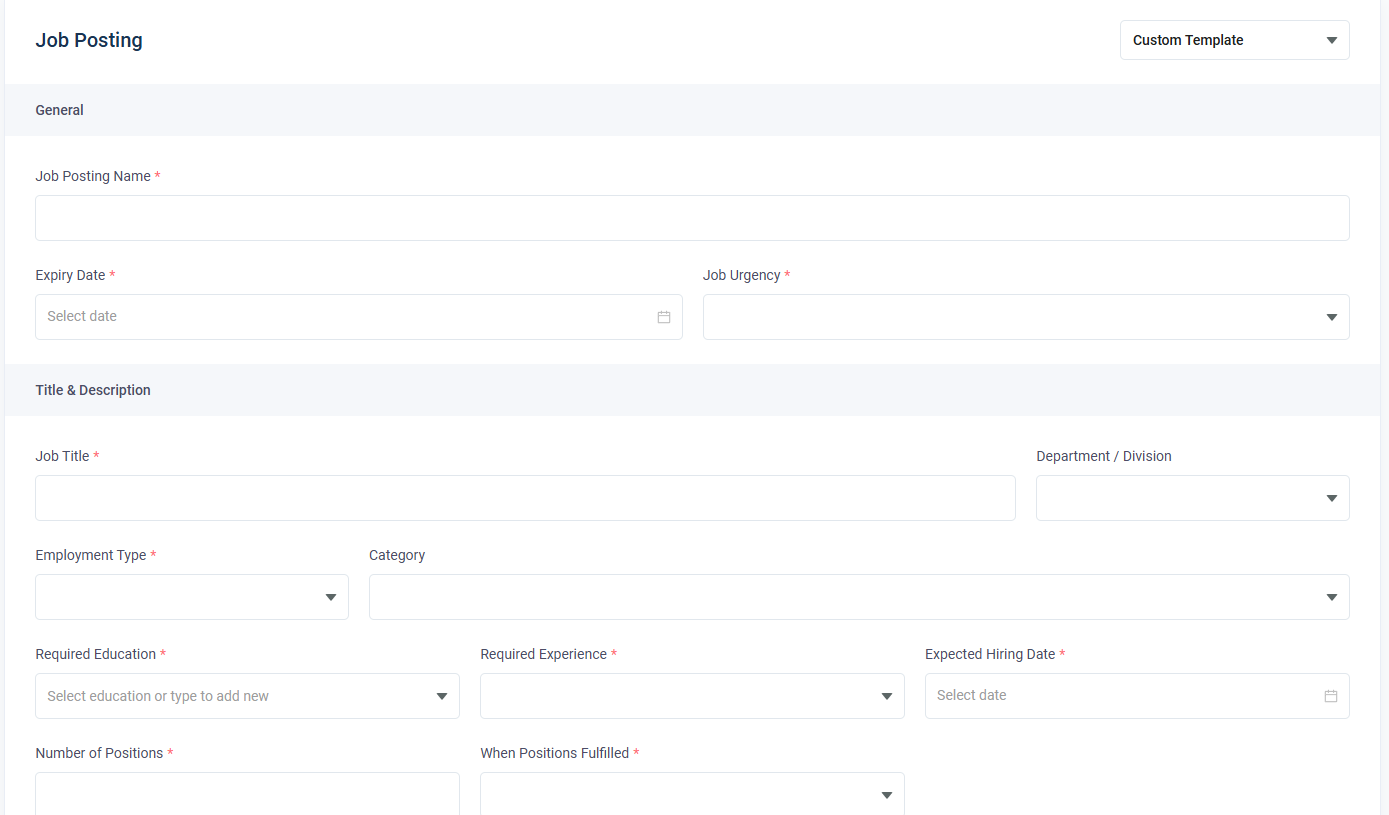
Task: Click the calendar icon in Expiry Date
Action: coord(664,317)
